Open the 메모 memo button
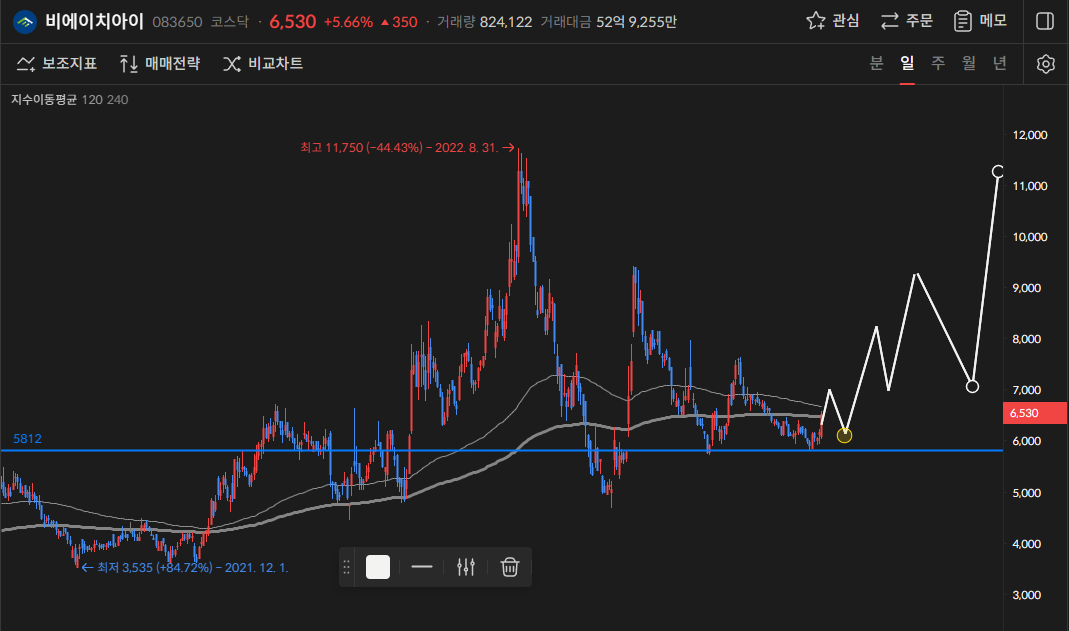This screenshot has height=631, width=1069. (980, 21)
